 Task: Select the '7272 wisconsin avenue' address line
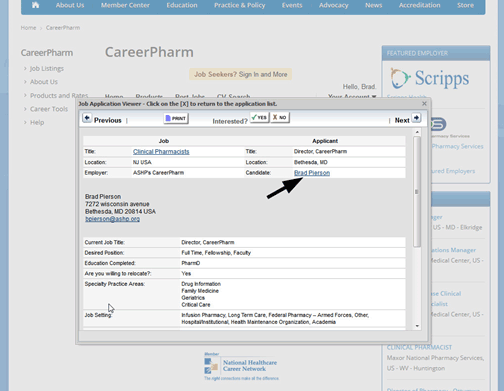pyautogui.click(x=117, y=204)
